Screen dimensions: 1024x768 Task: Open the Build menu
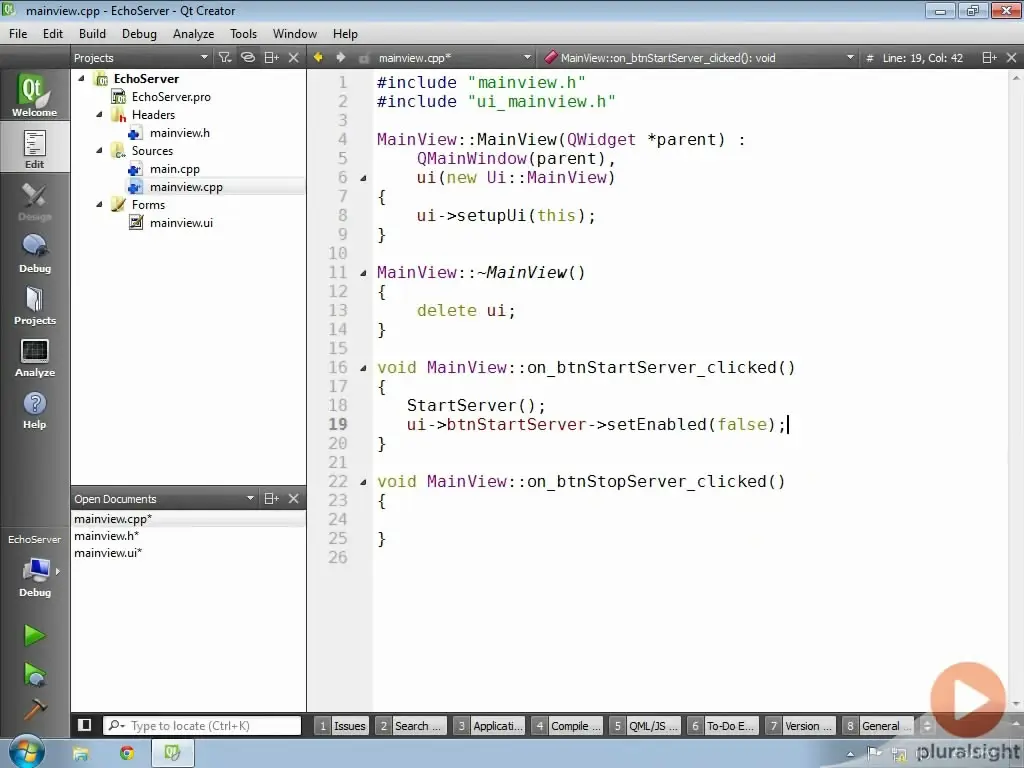click(x=92, y=33)
